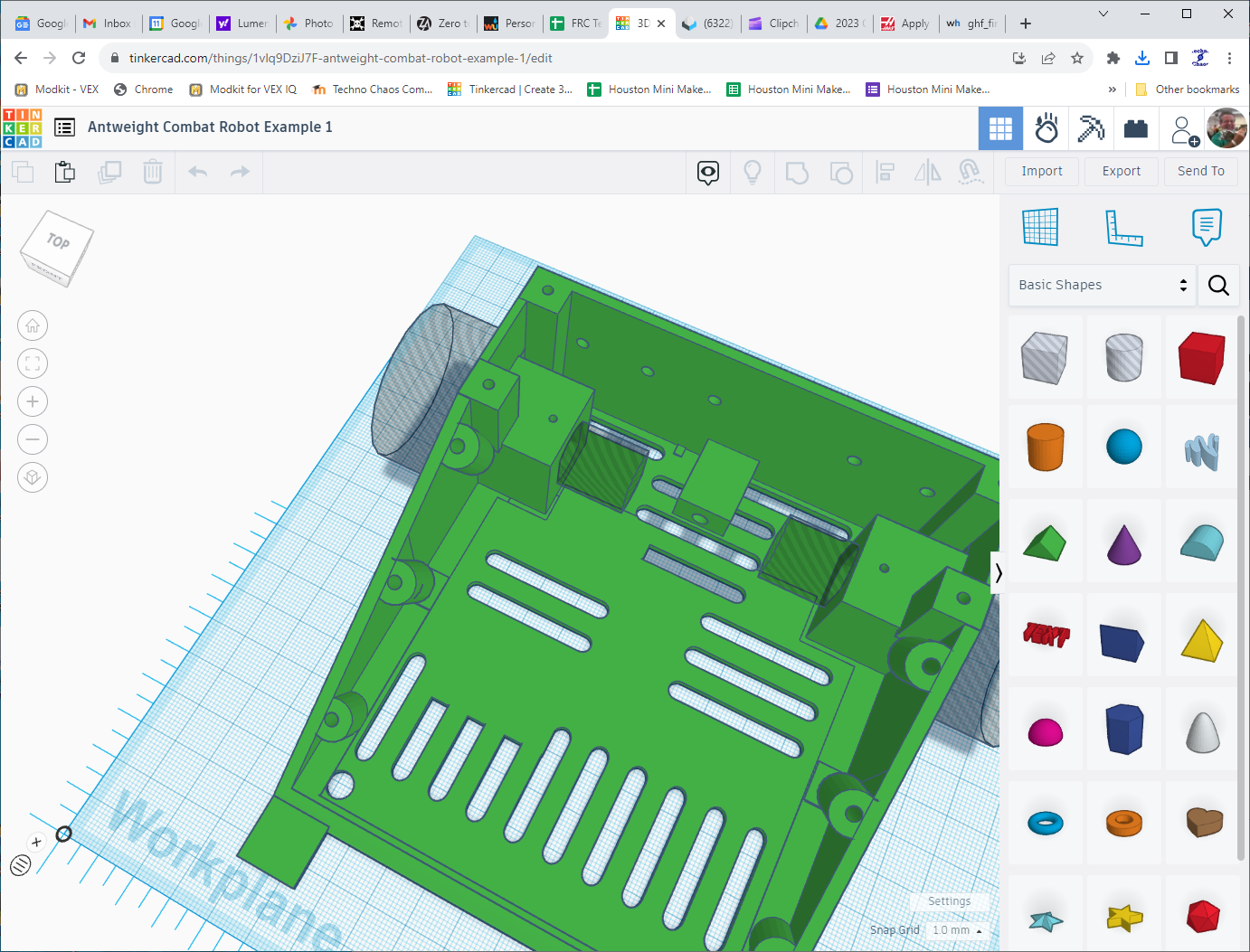Open the Workplane tool
The image size is (1250, 952).
tap(1040, 227)
